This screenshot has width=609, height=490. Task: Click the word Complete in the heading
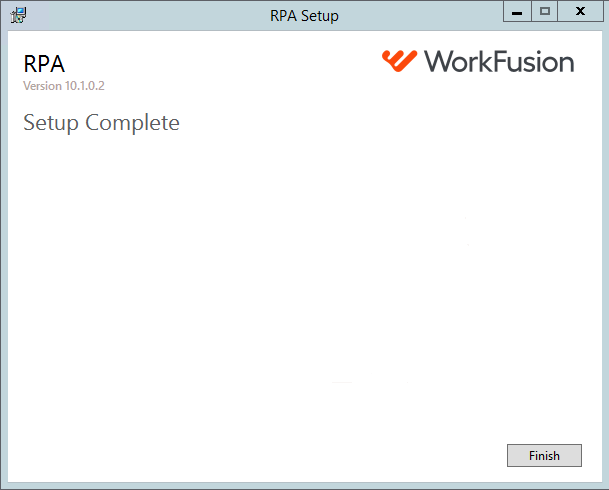click(132, 123)
